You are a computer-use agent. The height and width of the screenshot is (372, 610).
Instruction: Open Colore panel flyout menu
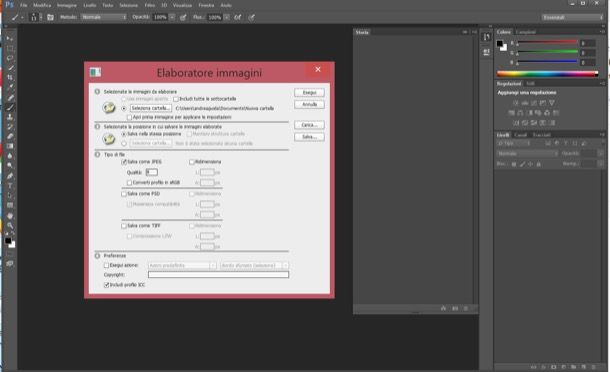602,32
